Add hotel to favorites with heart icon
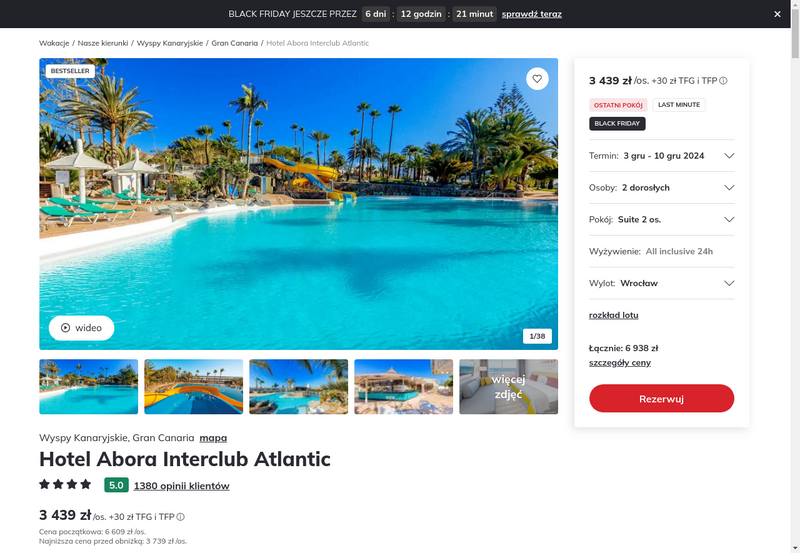 [x=537, y=79]
